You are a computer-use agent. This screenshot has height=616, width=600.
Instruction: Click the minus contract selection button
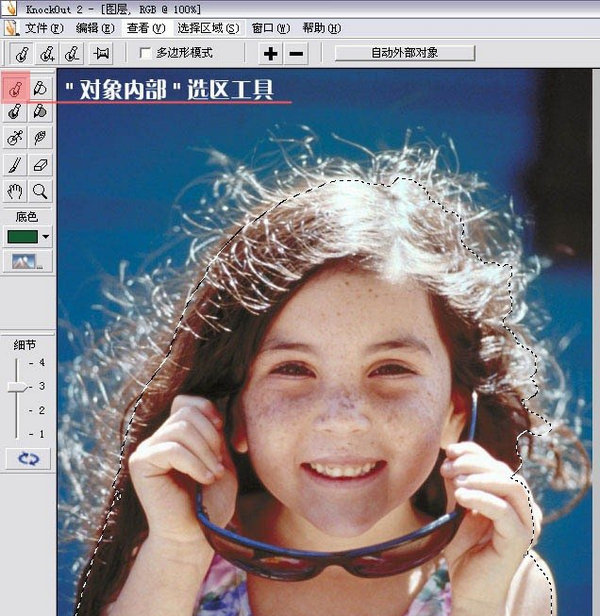[x=296, y=53]
